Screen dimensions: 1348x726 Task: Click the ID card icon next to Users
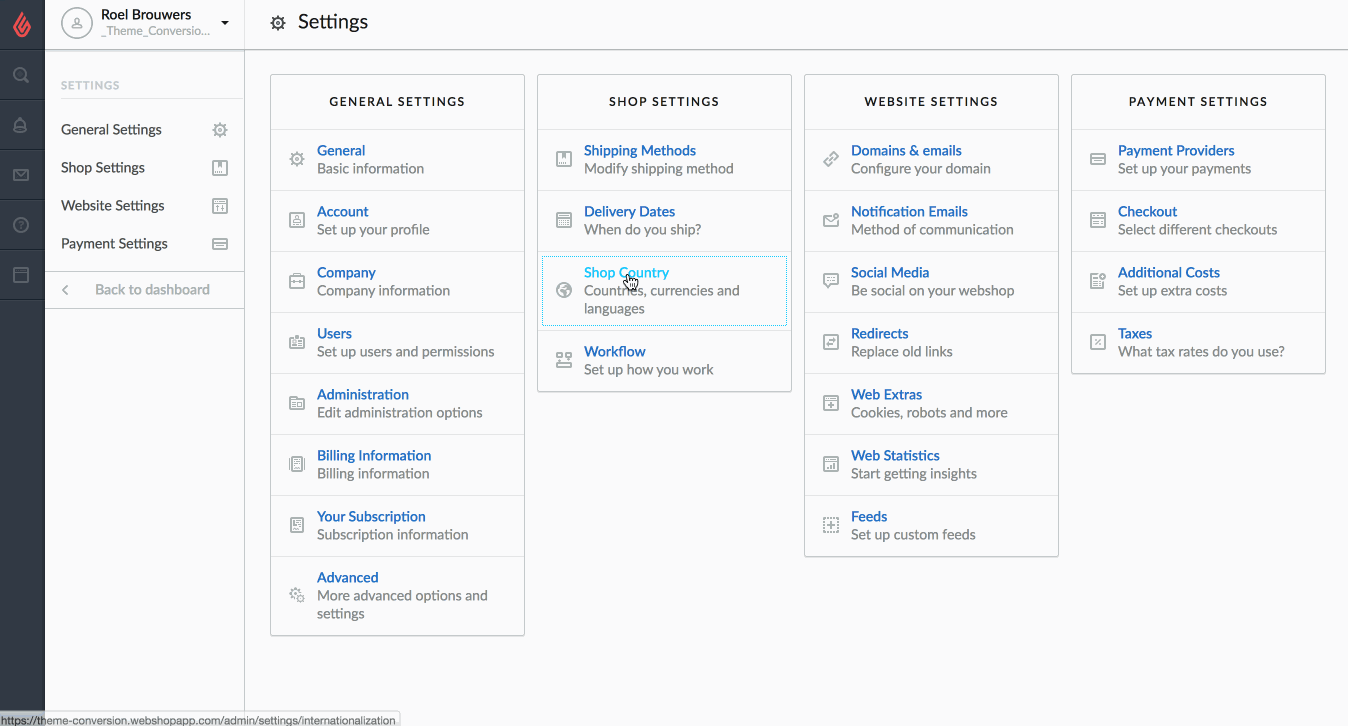tap(297, 342)
